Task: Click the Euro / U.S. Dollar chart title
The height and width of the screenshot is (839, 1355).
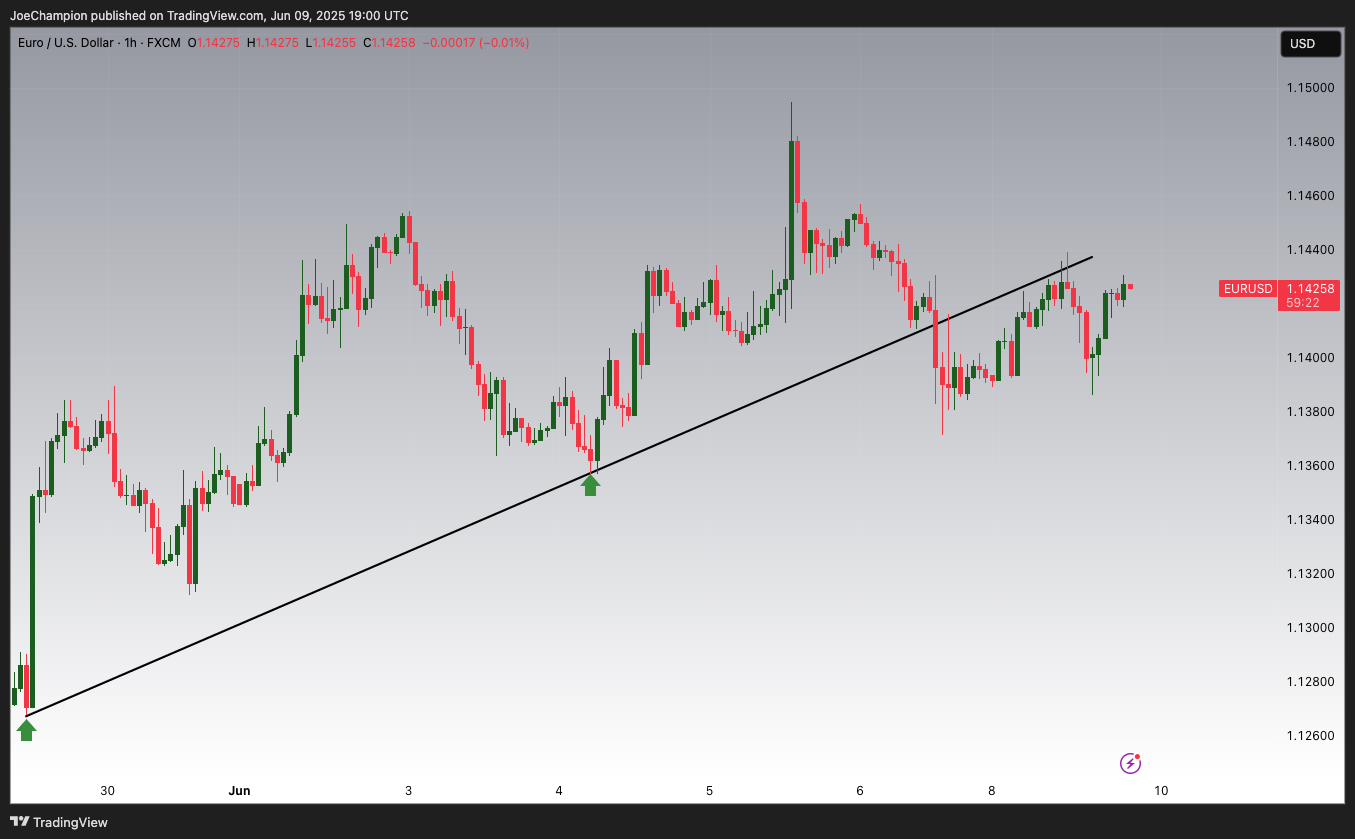Action: point(65,43)
